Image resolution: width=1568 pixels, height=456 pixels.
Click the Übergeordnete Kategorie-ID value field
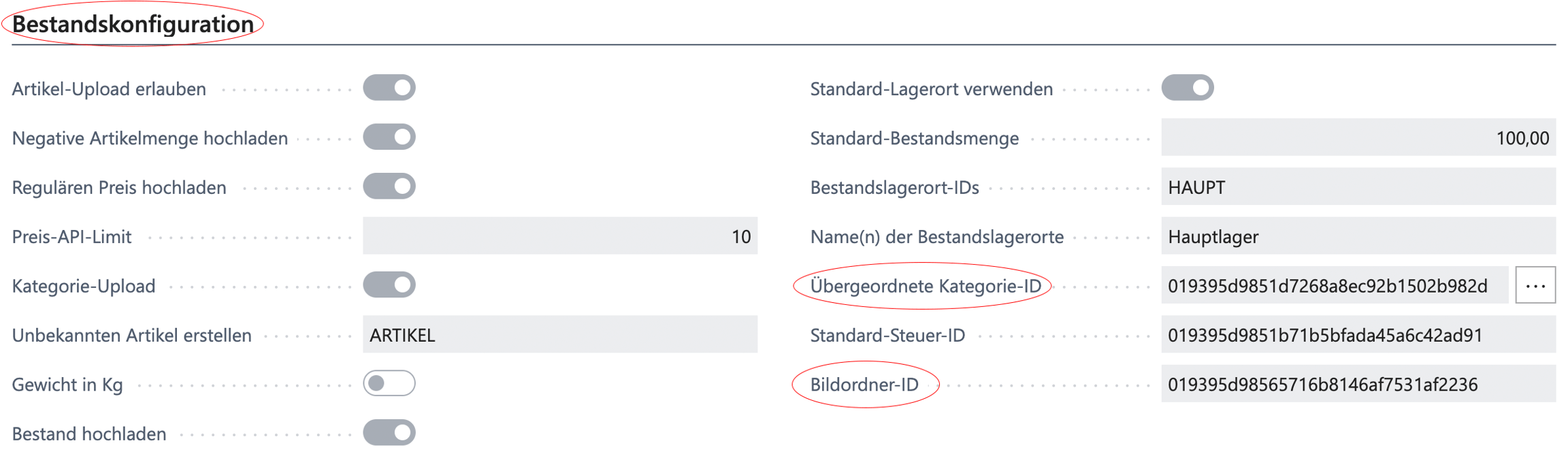click(x=1335, y=285)
